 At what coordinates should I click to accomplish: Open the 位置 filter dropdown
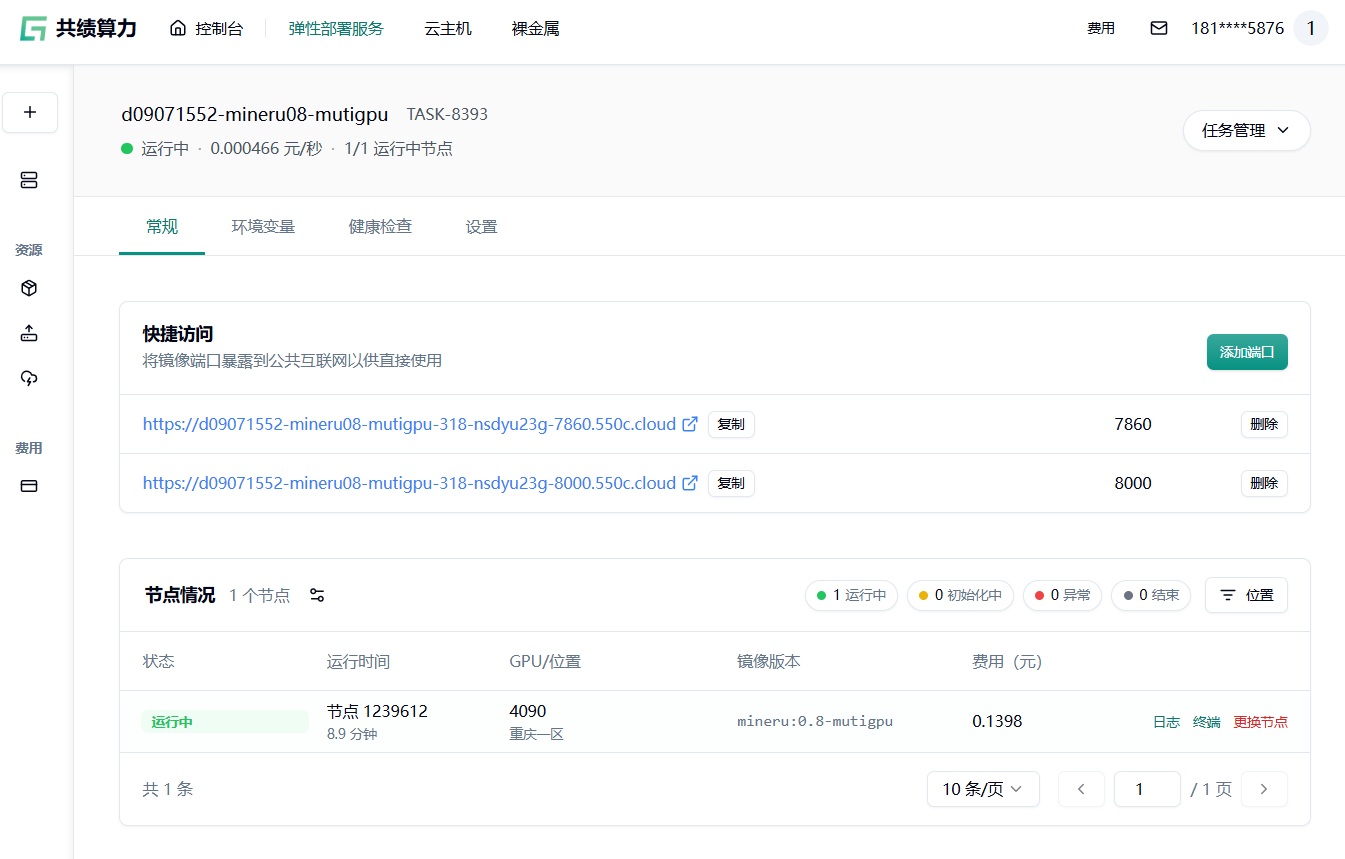[1246, 595]
